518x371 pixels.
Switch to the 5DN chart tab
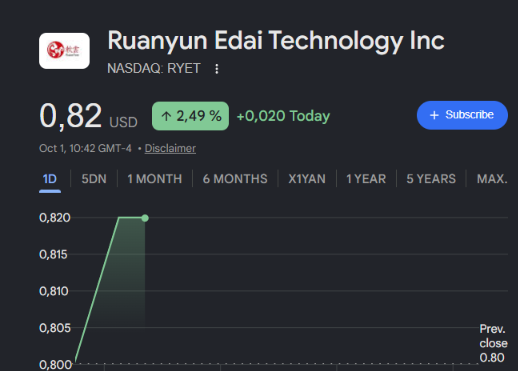click(x=94, y=179)
